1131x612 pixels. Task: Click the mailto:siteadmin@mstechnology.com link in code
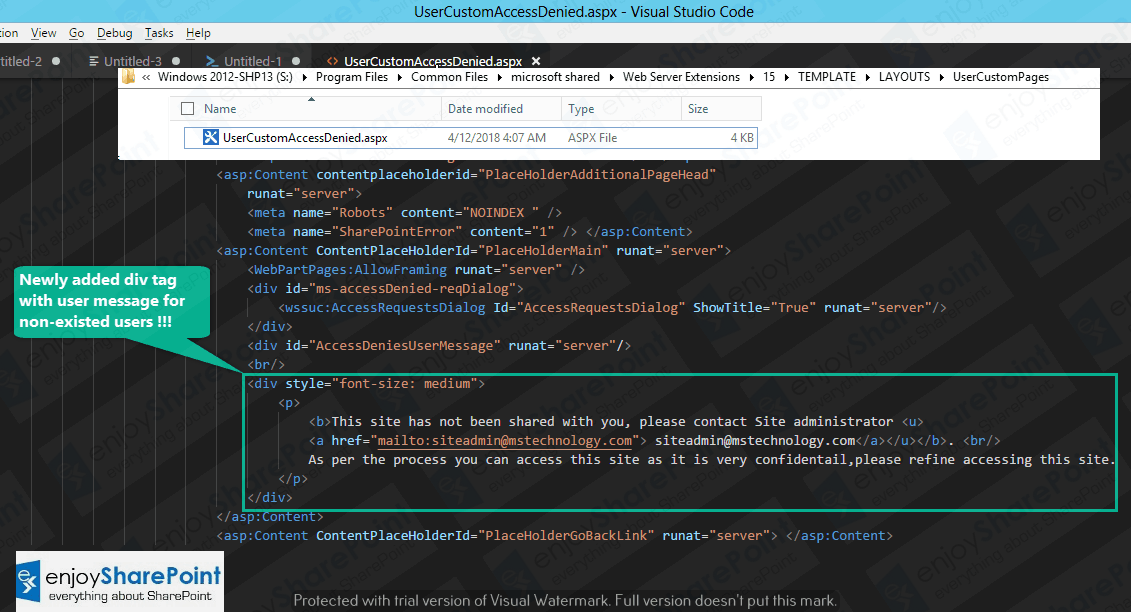click(505, 440)
